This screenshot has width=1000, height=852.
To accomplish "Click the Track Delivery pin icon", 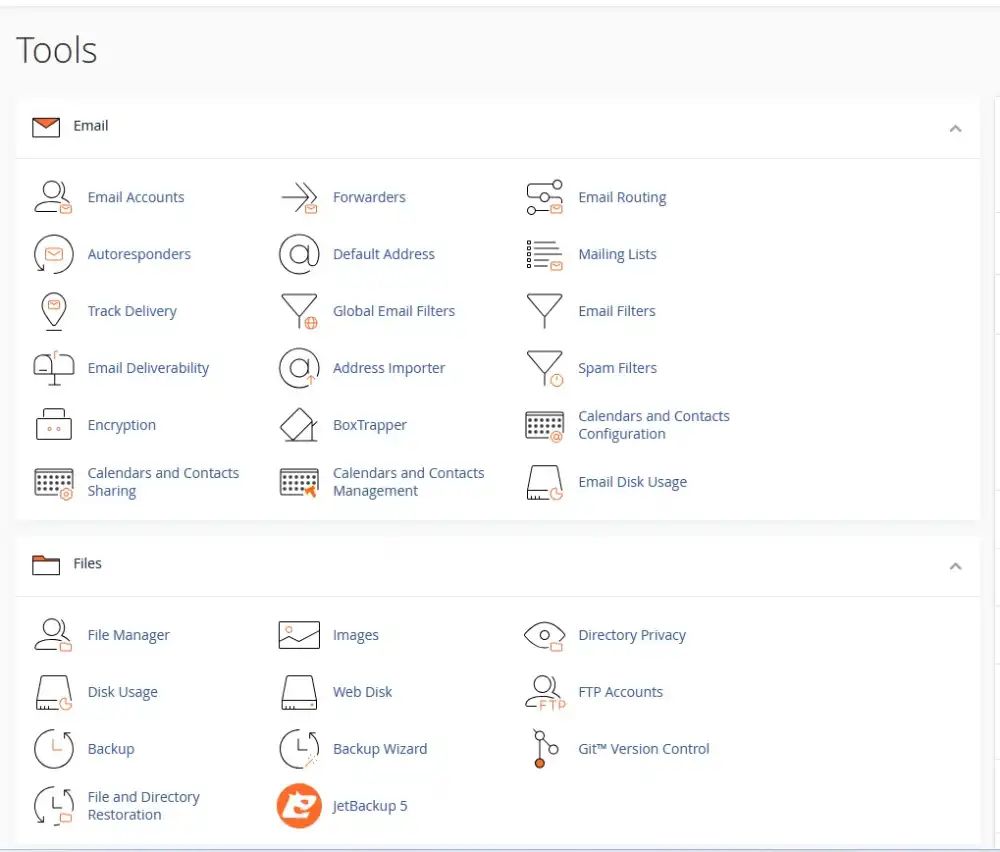I will (53, 310).
